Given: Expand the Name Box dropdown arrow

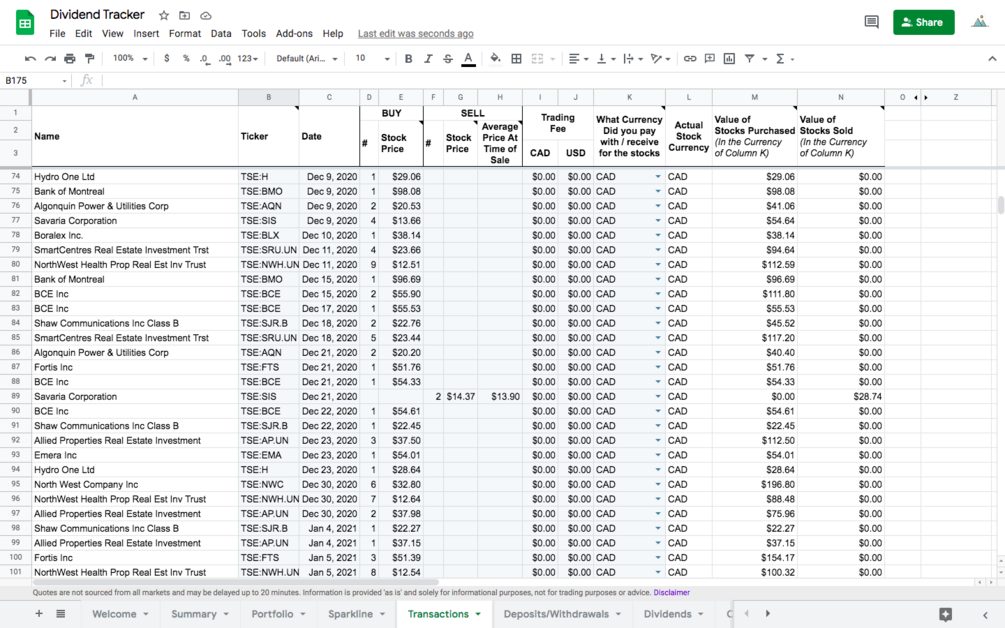Looking at the screenshot, I should tap(64, 81).
